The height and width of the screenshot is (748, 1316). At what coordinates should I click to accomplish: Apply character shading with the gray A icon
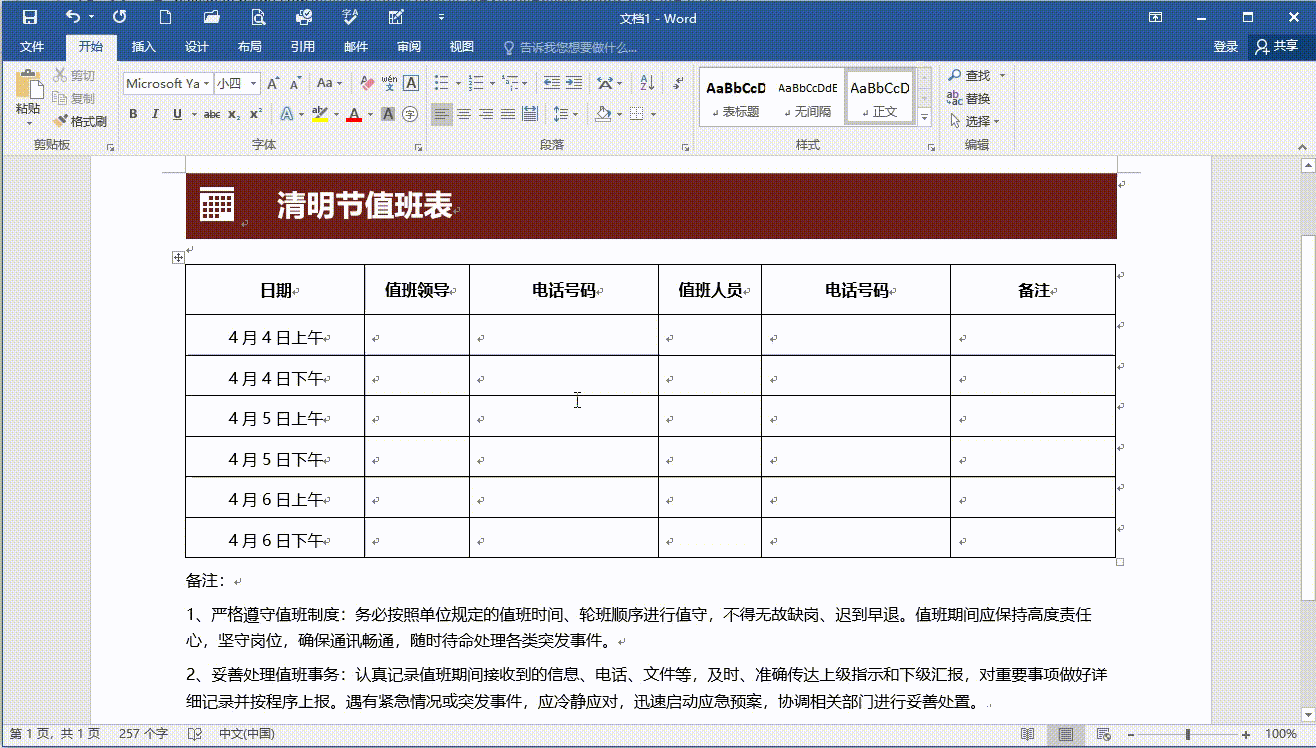coord(388,114)
